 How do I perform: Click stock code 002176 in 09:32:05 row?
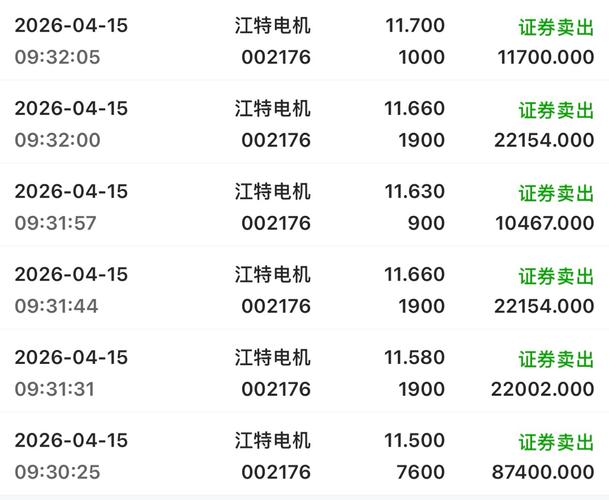pos(276,57)
